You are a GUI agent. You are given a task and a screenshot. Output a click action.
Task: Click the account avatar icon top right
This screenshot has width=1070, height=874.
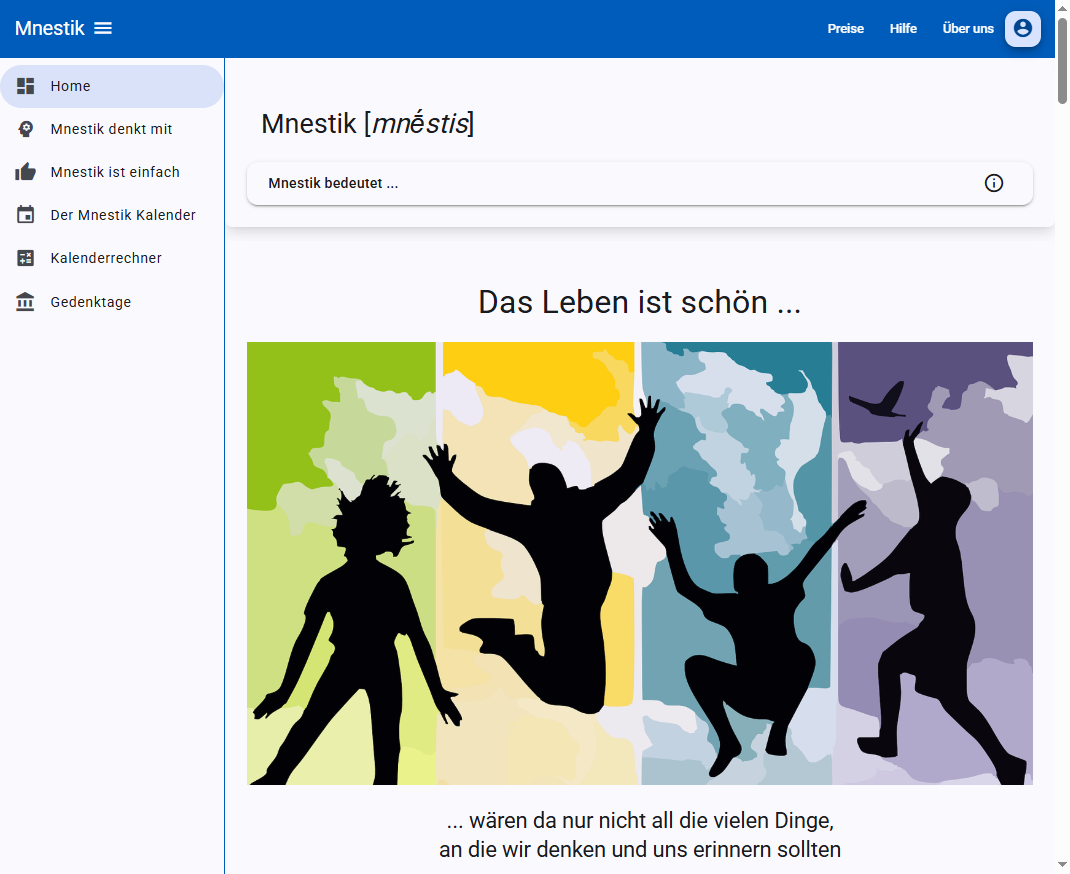tap(1022, 29)
